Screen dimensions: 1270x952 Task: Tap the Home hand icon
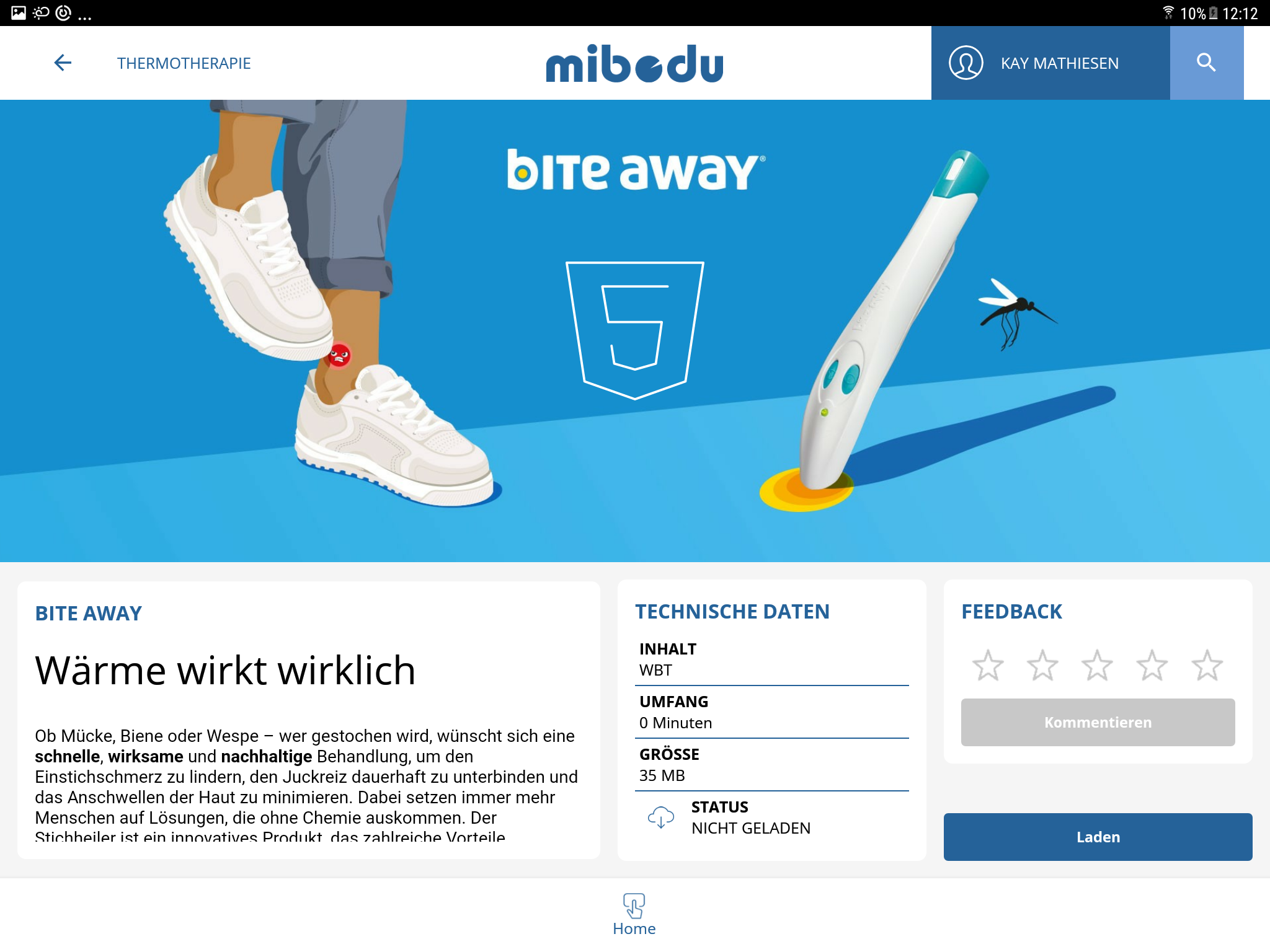click(634, 906)
